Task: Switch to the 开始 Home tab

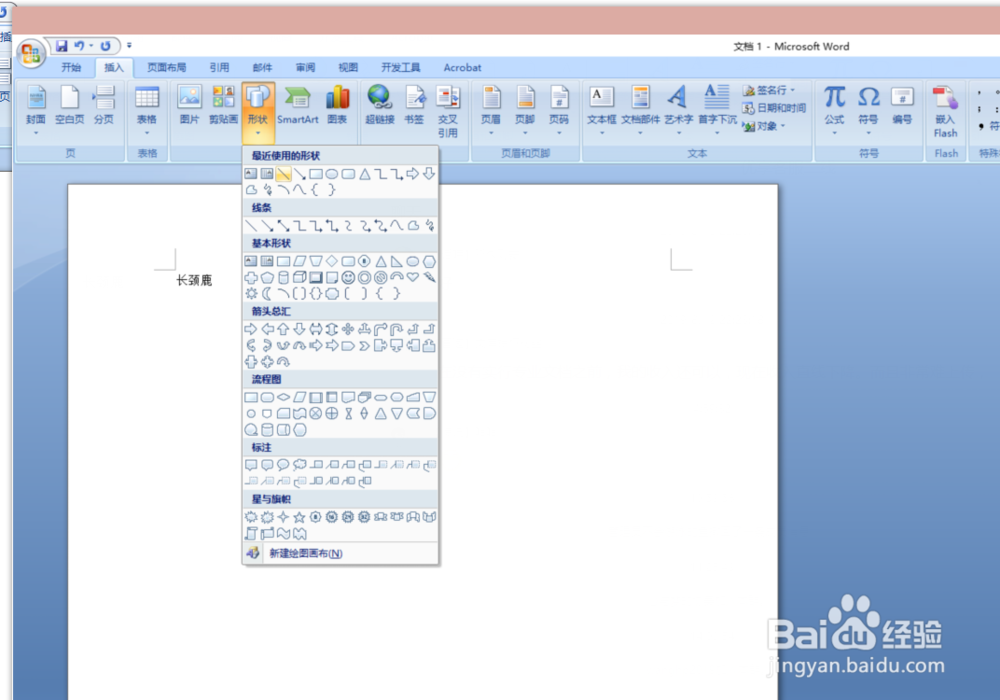Action: 71,68
